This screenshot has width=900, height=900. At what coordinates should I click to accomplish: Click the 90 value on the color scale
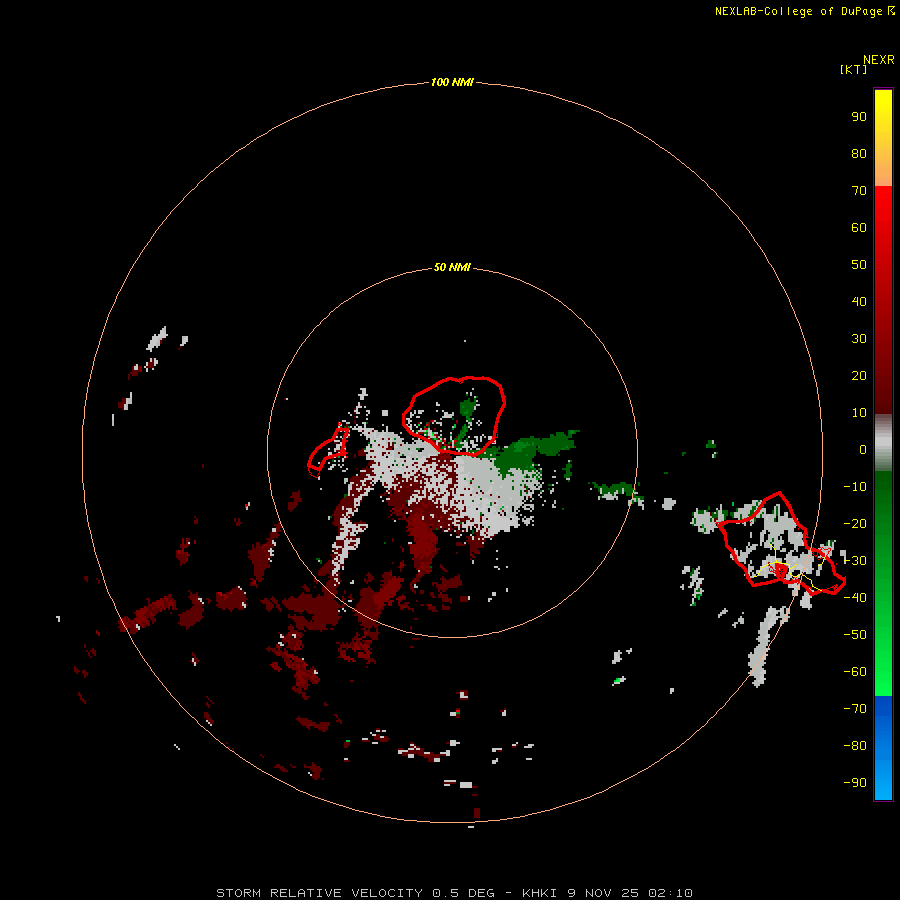859,117
